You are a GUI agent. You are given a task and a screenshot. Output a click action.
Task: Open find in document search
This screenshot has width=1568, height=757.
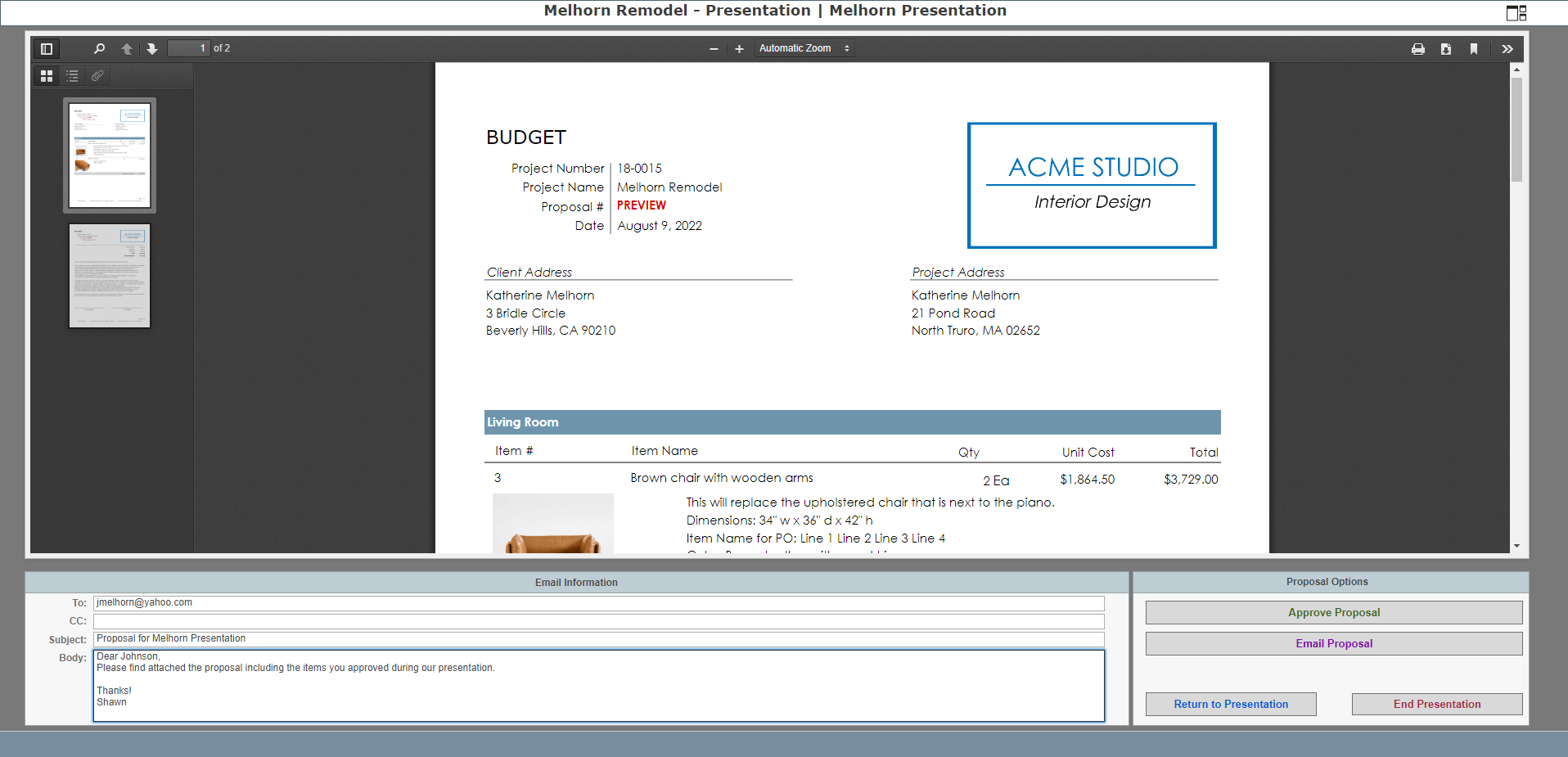coord(99,48)
